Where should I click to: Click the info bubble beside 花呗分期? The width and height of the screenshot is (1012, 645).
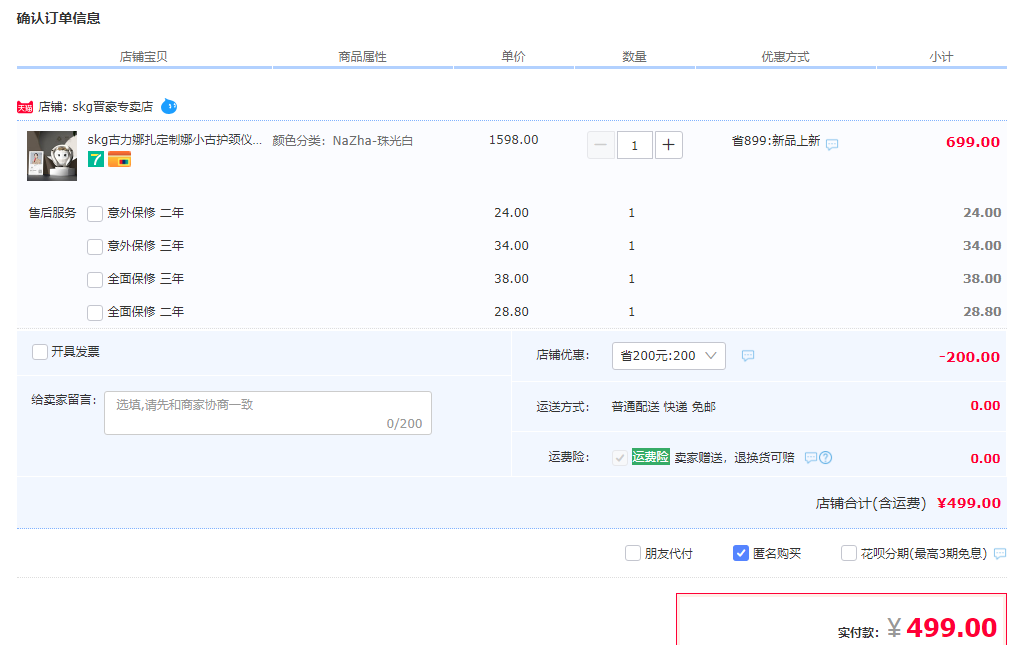1000,554
